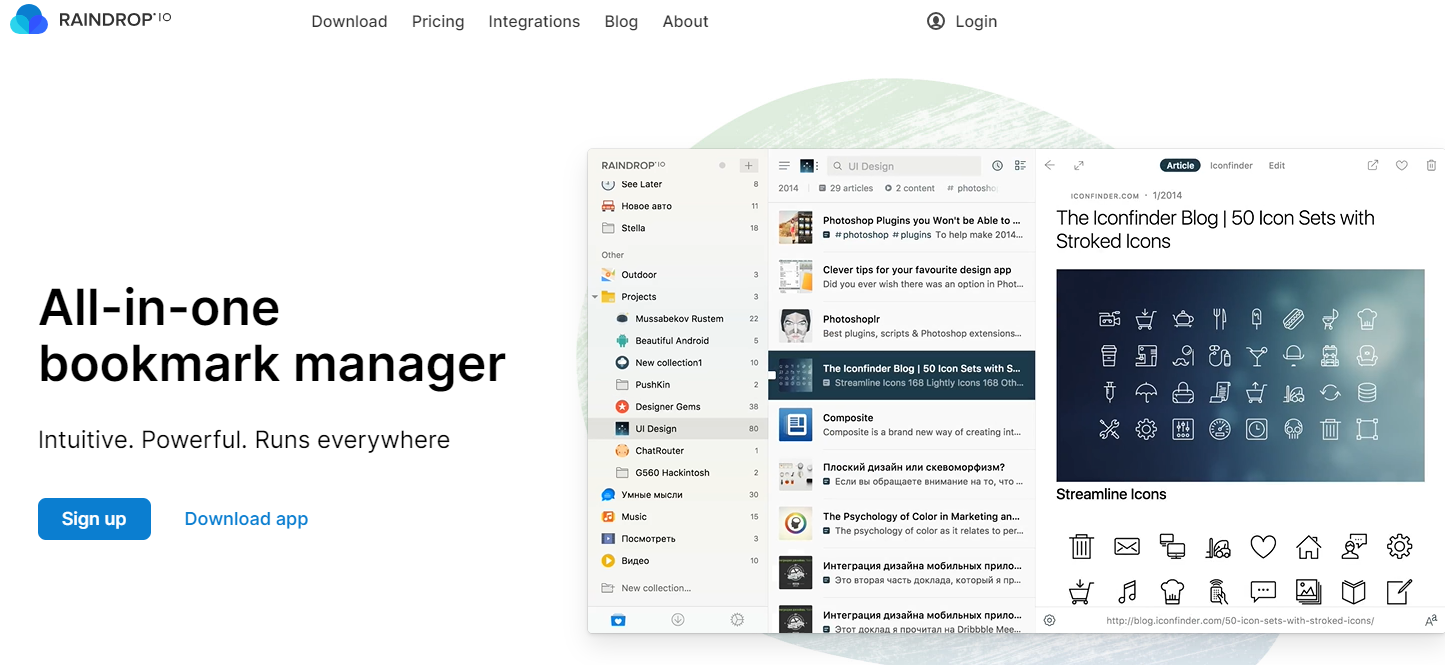Image resolution: width=1445 pixels, height=665 pixels.
Task: Open the About page
Action: (686, 21)
